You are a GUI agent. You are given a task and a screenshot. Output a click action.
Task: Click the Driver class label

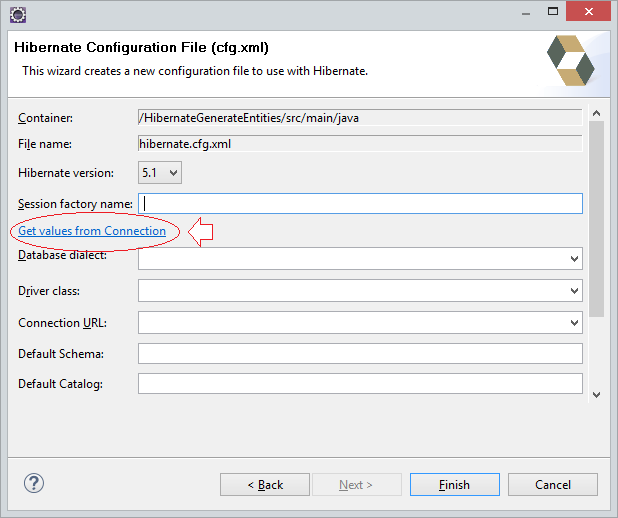pos(49,291)
